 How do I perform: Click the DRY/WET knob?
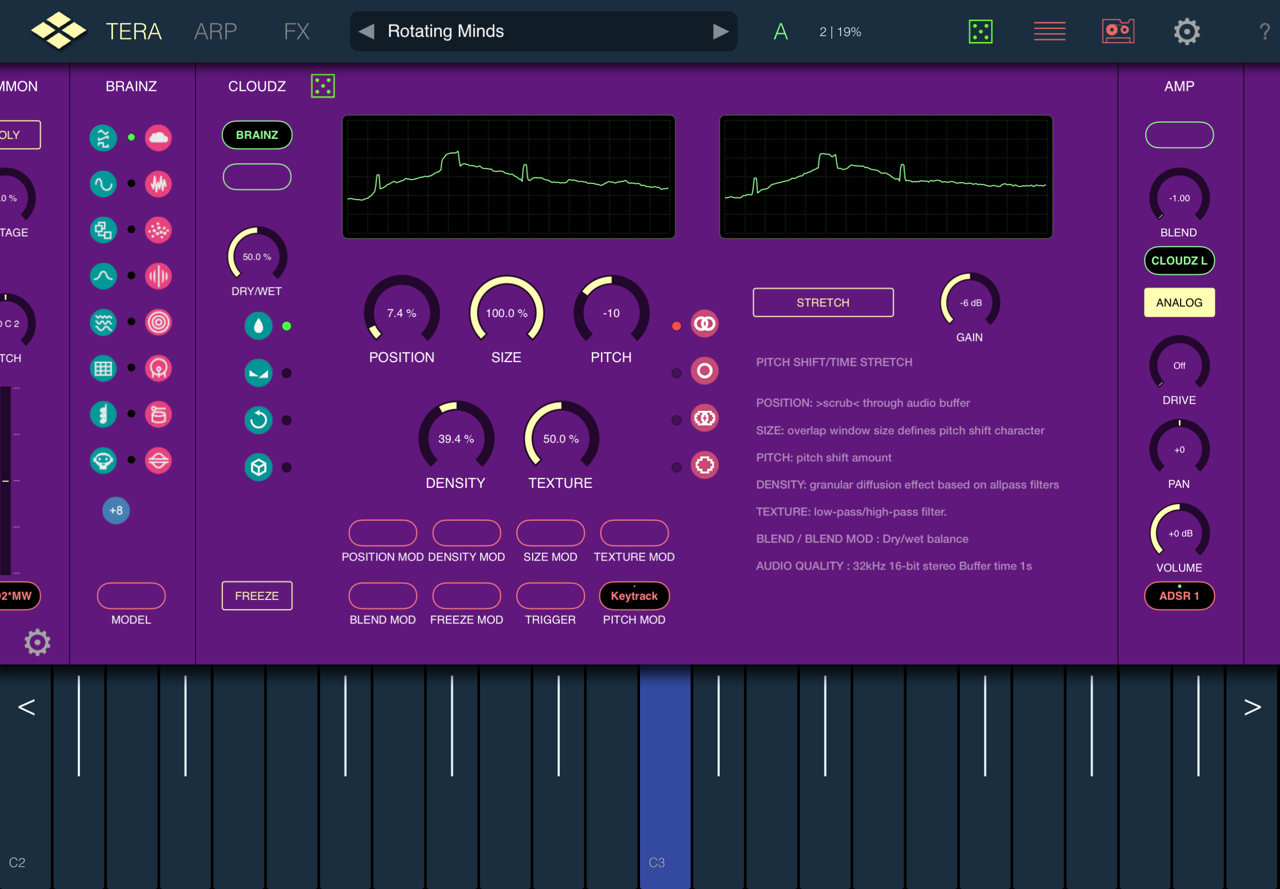pos(257,257)
